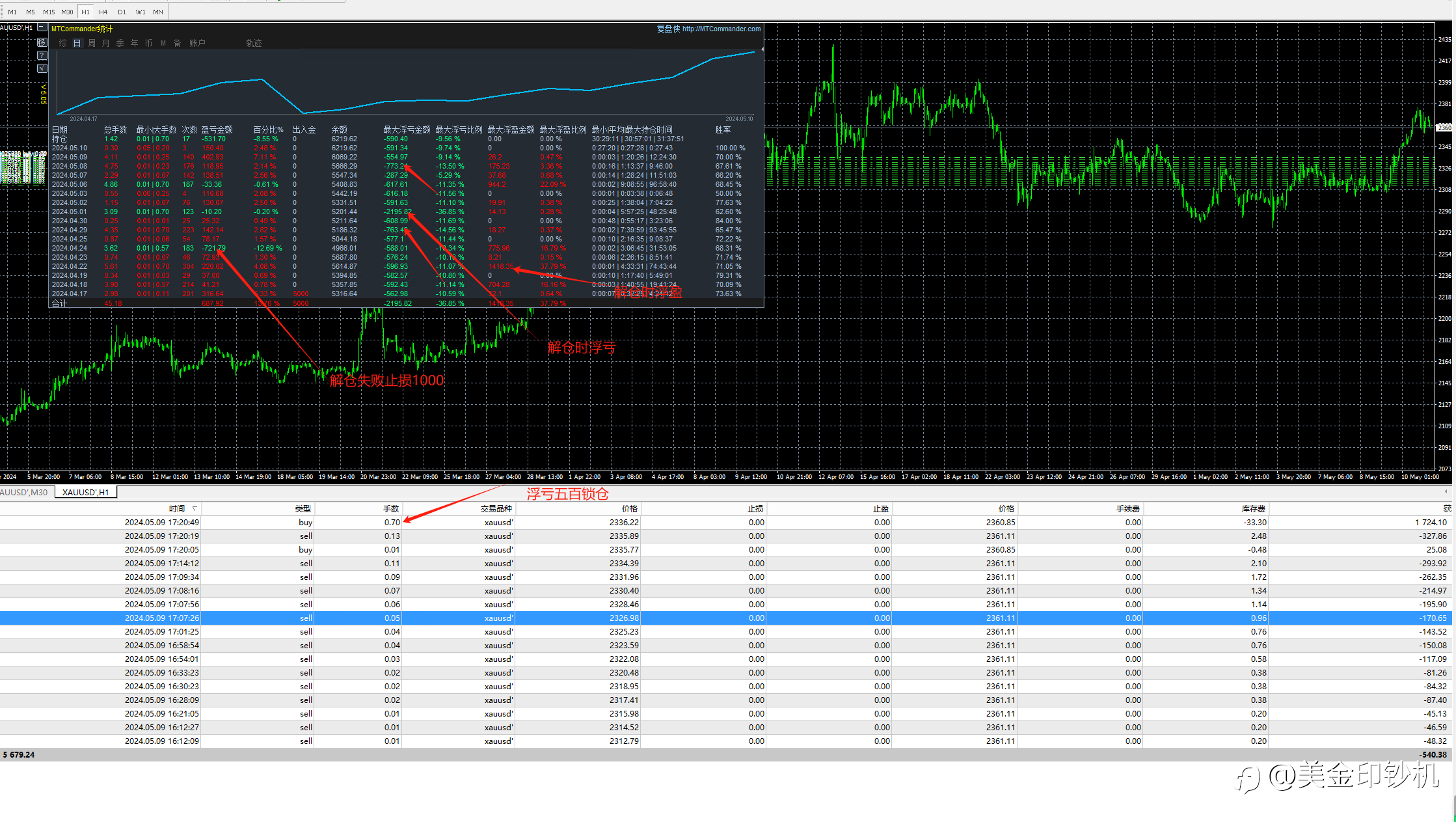Image resolution: width=1456 pixels, height=822 pixels.
Task: Open the 周 weekly statistics tab
Action: tap(91, 43)
